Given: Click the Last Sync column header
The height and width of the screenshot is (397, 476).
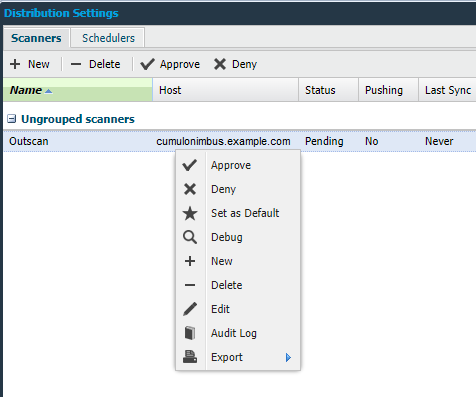Looking at the screenshot, I should 447,90.
